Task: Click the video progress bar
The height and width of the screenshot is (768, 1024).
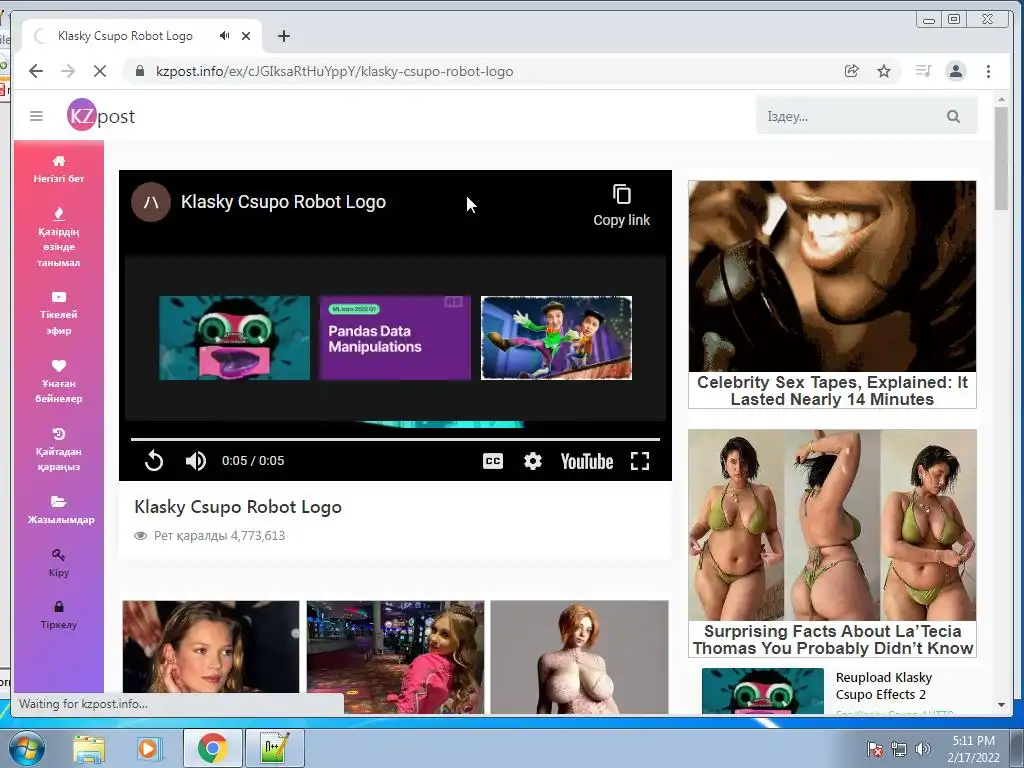Action: 395,440
